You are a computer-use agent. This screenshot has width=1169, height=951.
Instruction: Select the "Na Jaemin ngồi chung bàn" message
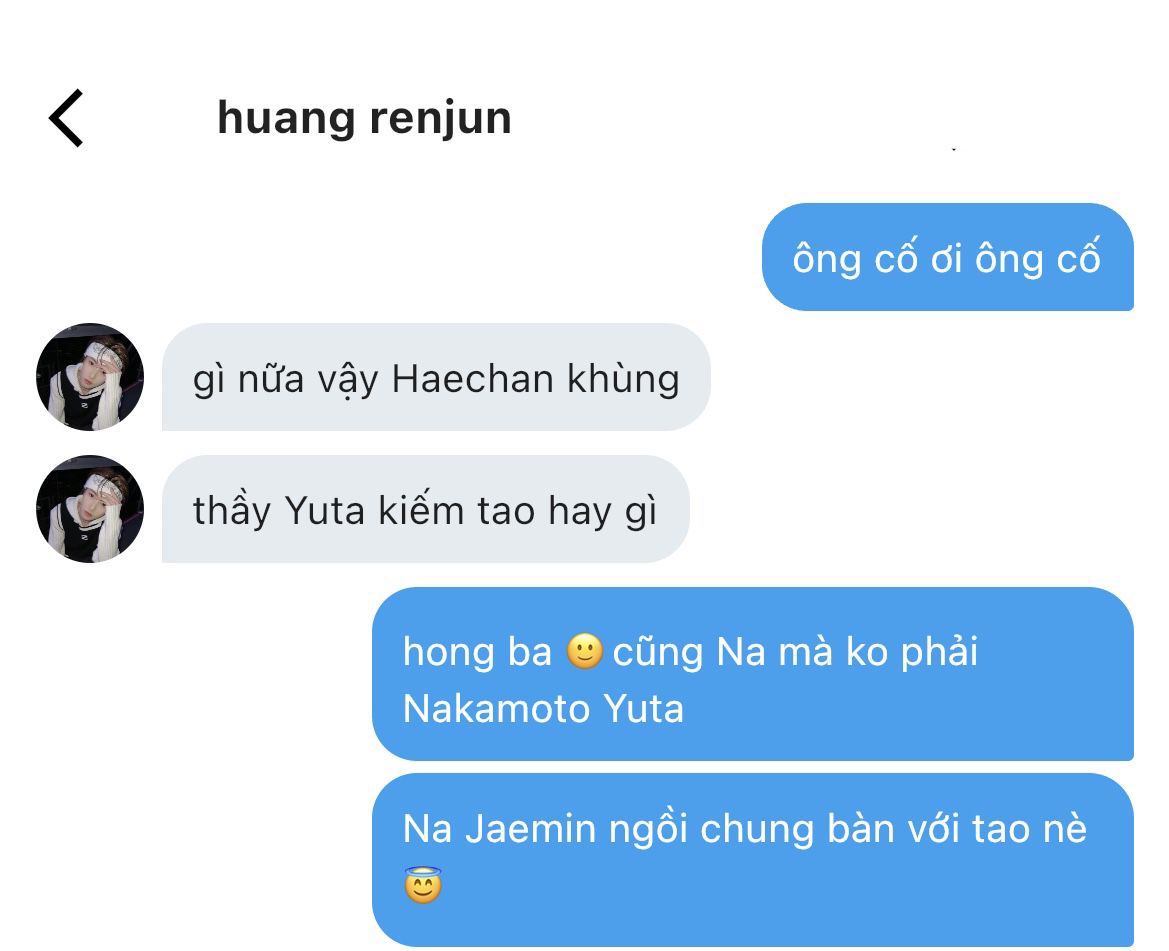(x=753, y=860)
